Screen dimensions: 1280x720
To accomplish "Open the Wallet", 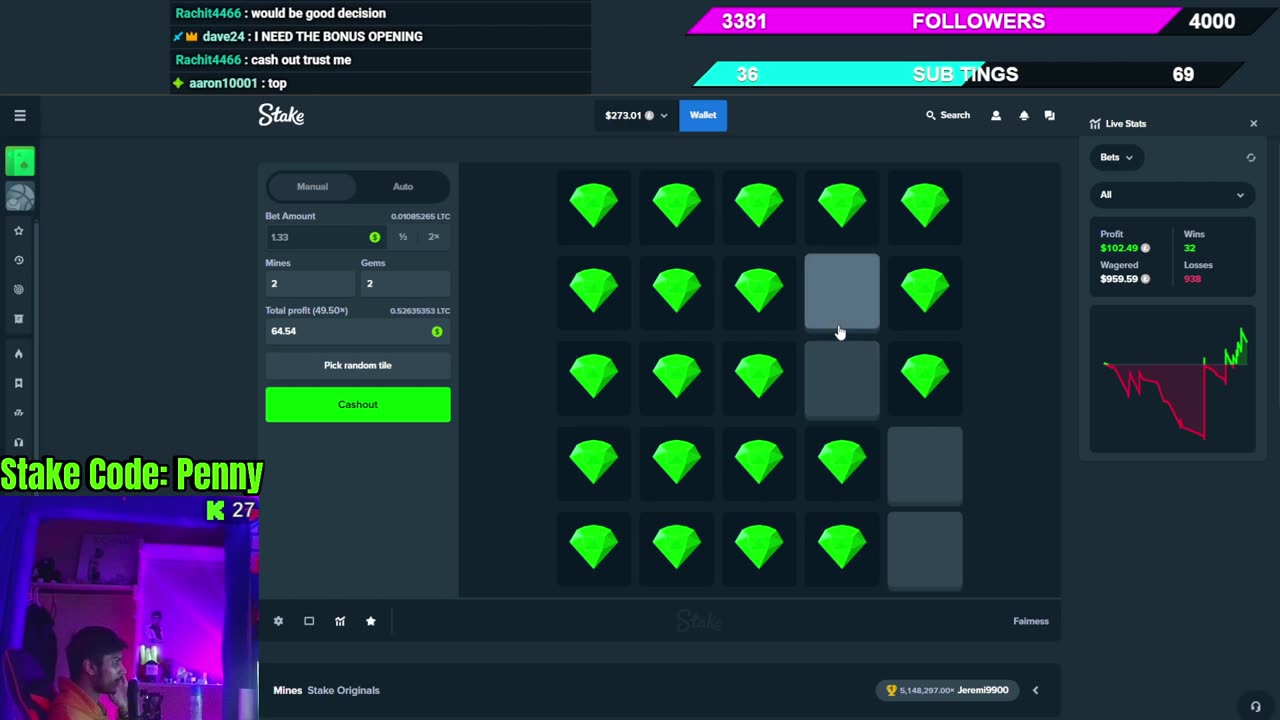I will pos(703,115).
